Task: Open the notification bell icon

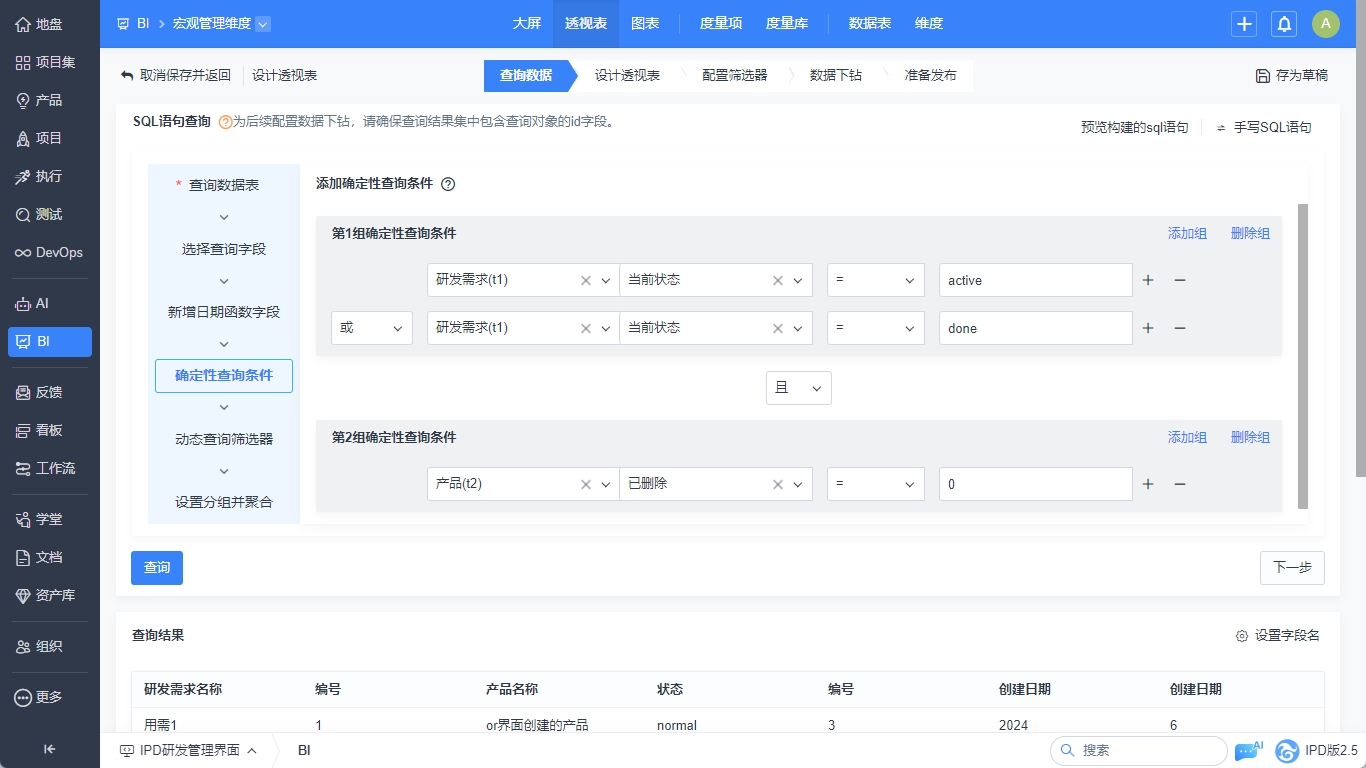Action: pyautogui.click(x=1284, y=24)
